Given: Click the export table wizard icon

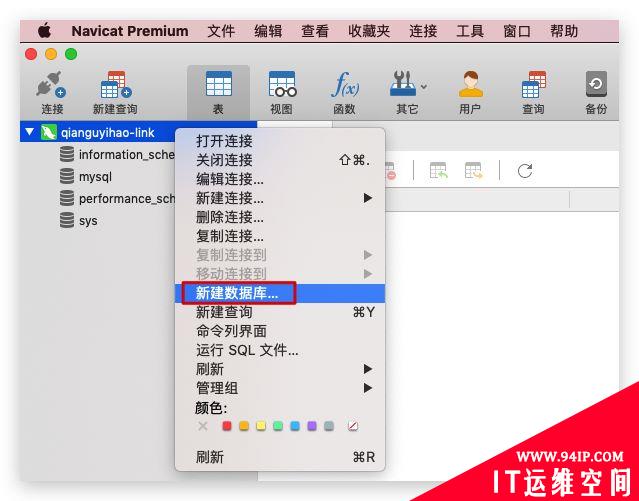Looking at the screenshot, I should click(474, 170).
